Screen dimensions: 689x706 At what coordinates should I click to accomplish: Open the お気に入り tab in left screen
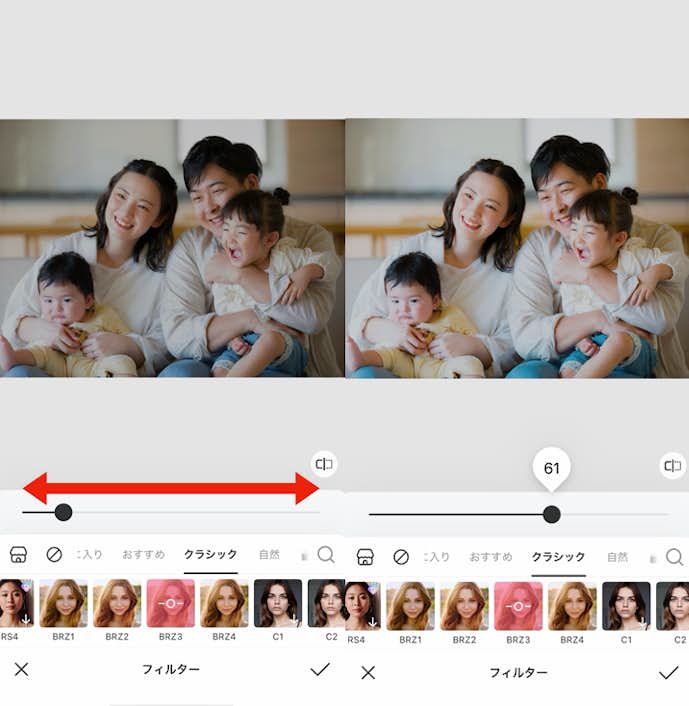[90, 554]
